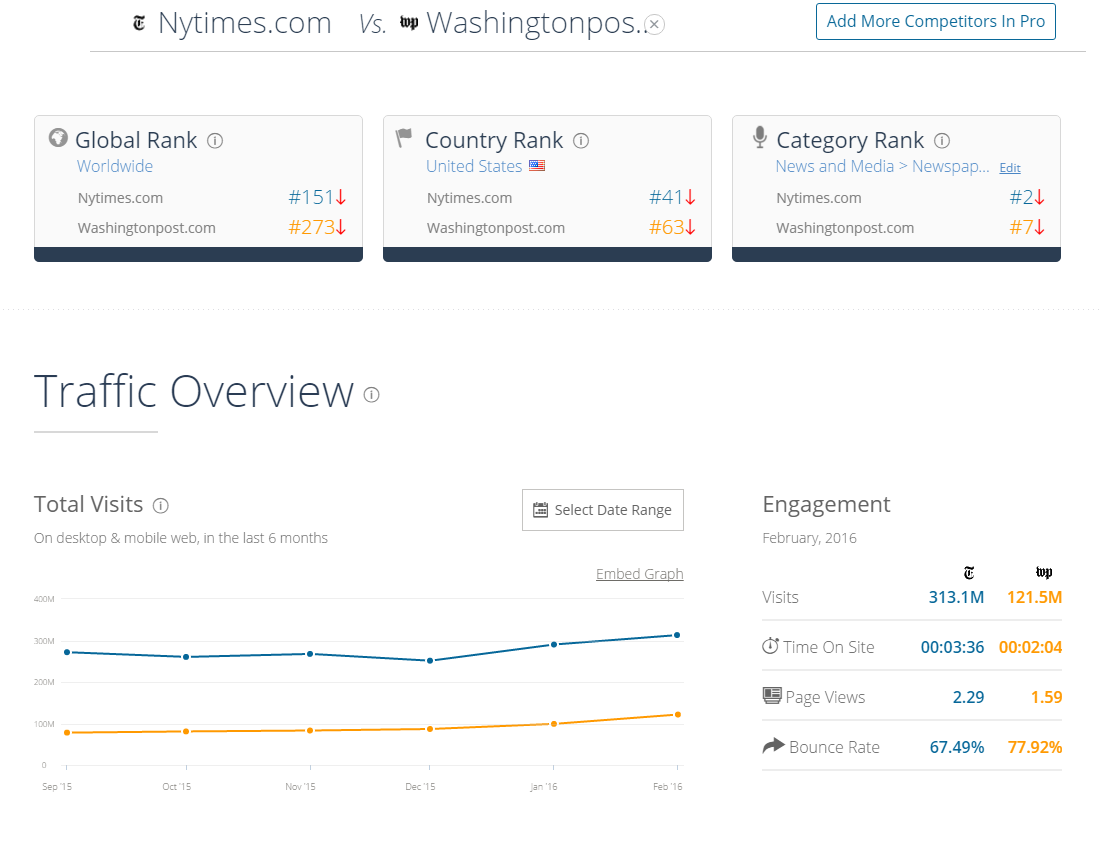Open News and Media > Newspap... category link

pyautogui.click(x=882, y=166)
